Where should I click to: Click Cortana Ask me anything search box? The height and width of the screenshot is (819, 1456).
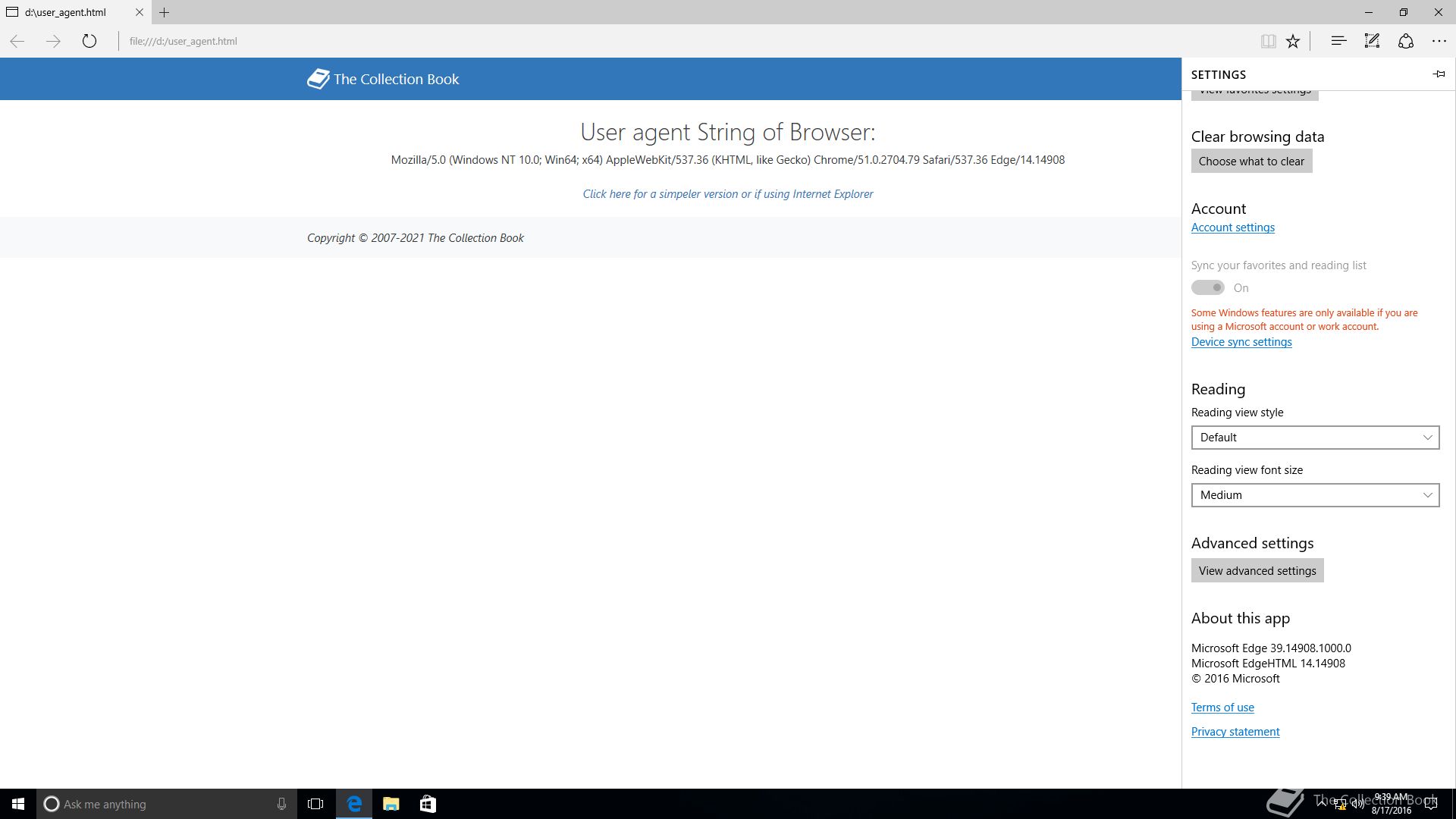[166, 804]
